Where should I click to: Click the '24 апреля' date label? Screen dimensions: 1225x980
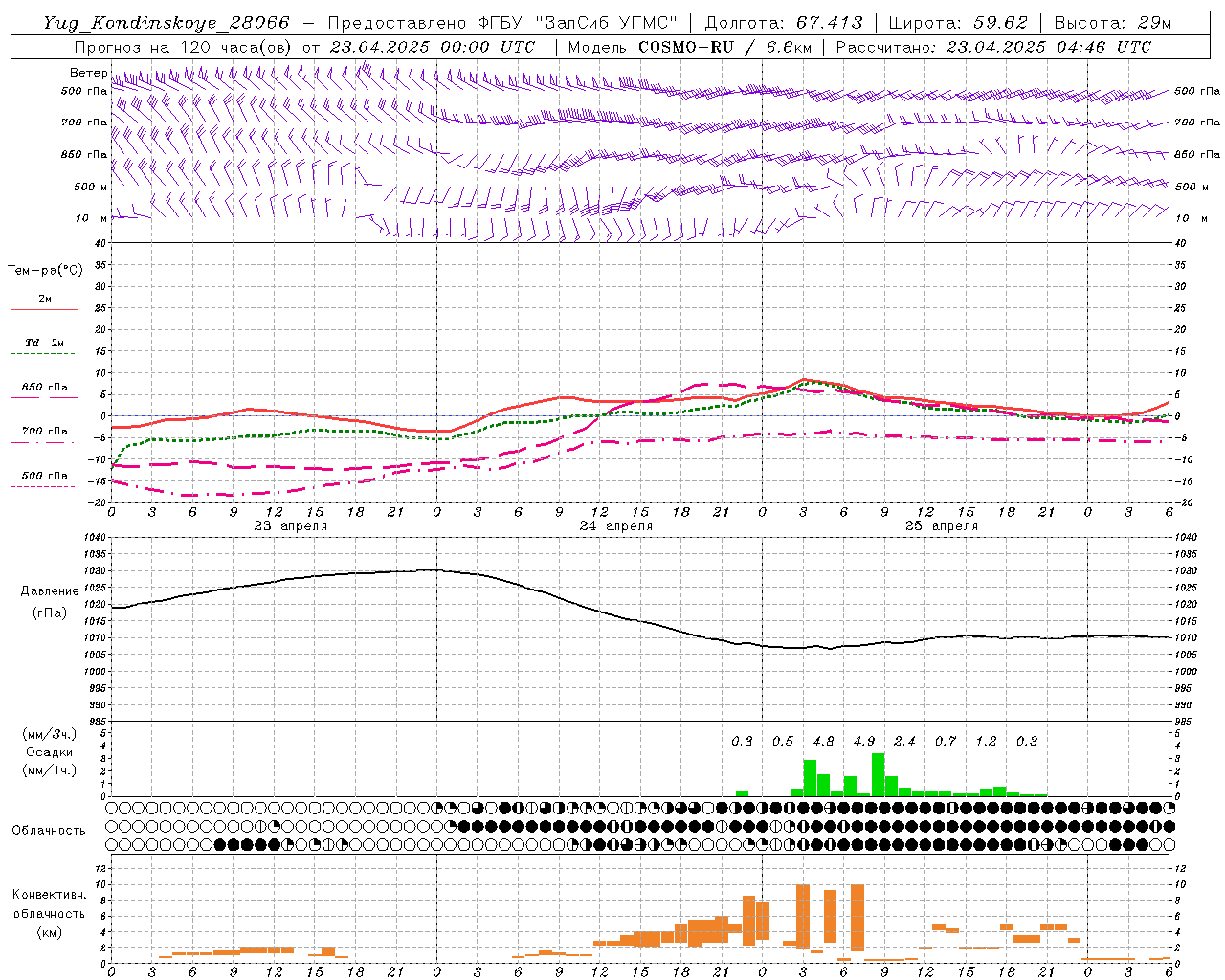tap(615, 526)
